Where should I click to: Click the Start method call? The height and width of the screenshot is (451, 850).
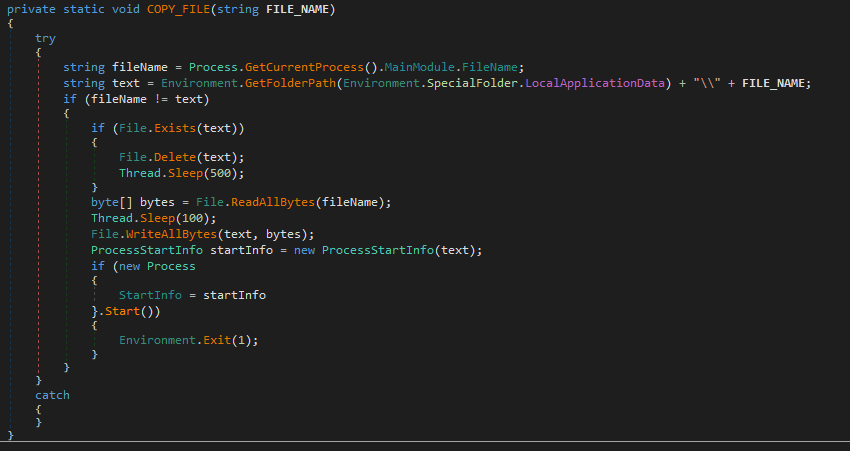(122, 311)
